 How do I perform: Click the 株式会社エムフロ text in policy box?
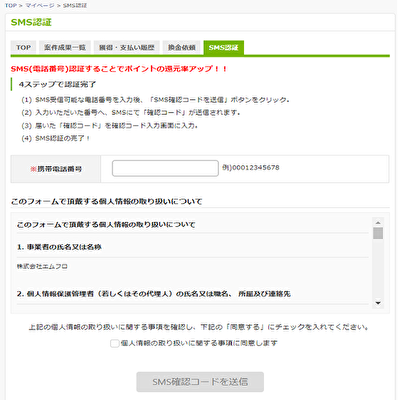coord(42,266)
